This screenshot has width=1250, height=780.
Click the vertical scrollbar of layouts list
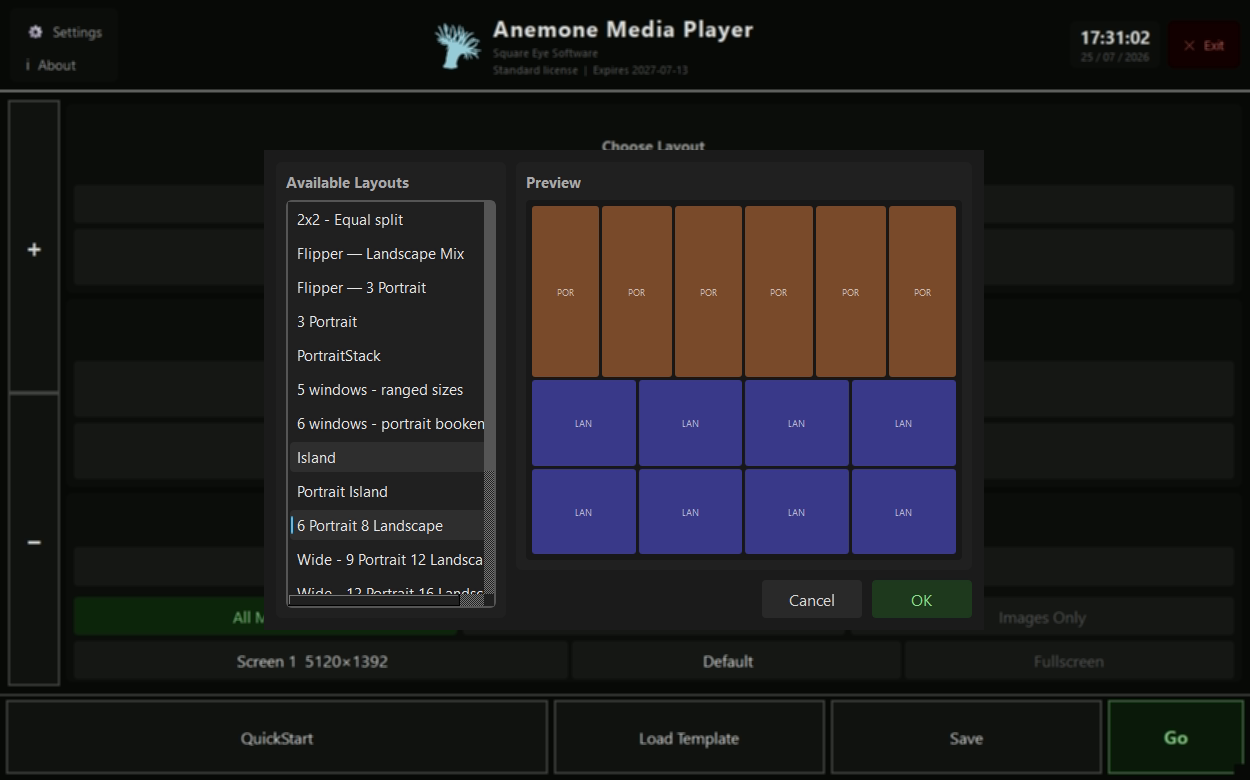pos(490,398)
